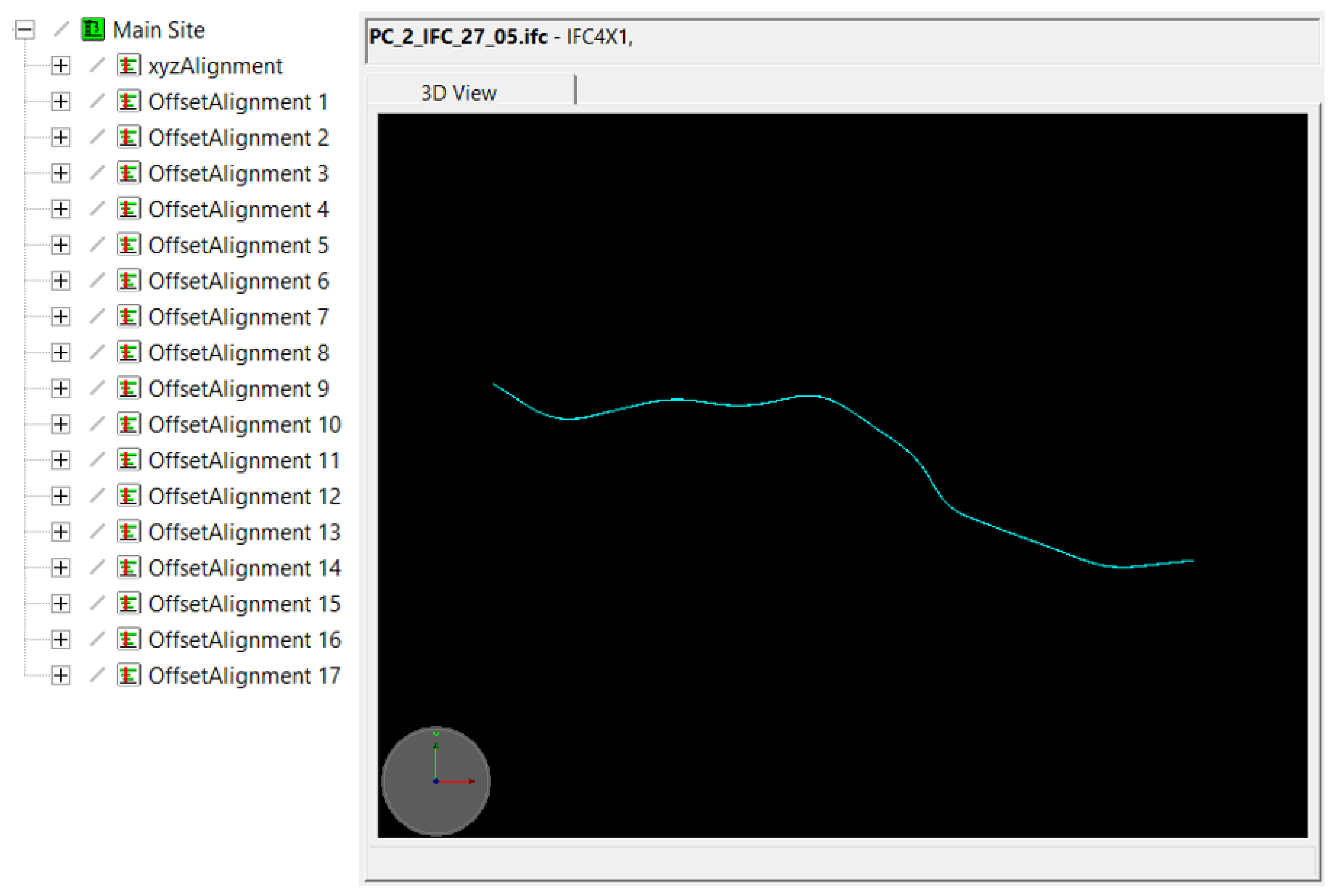Click the OffsetAlignment 2 alignment icon
The height and width of the screenshot is (896, 1334).
pos(128,138)
